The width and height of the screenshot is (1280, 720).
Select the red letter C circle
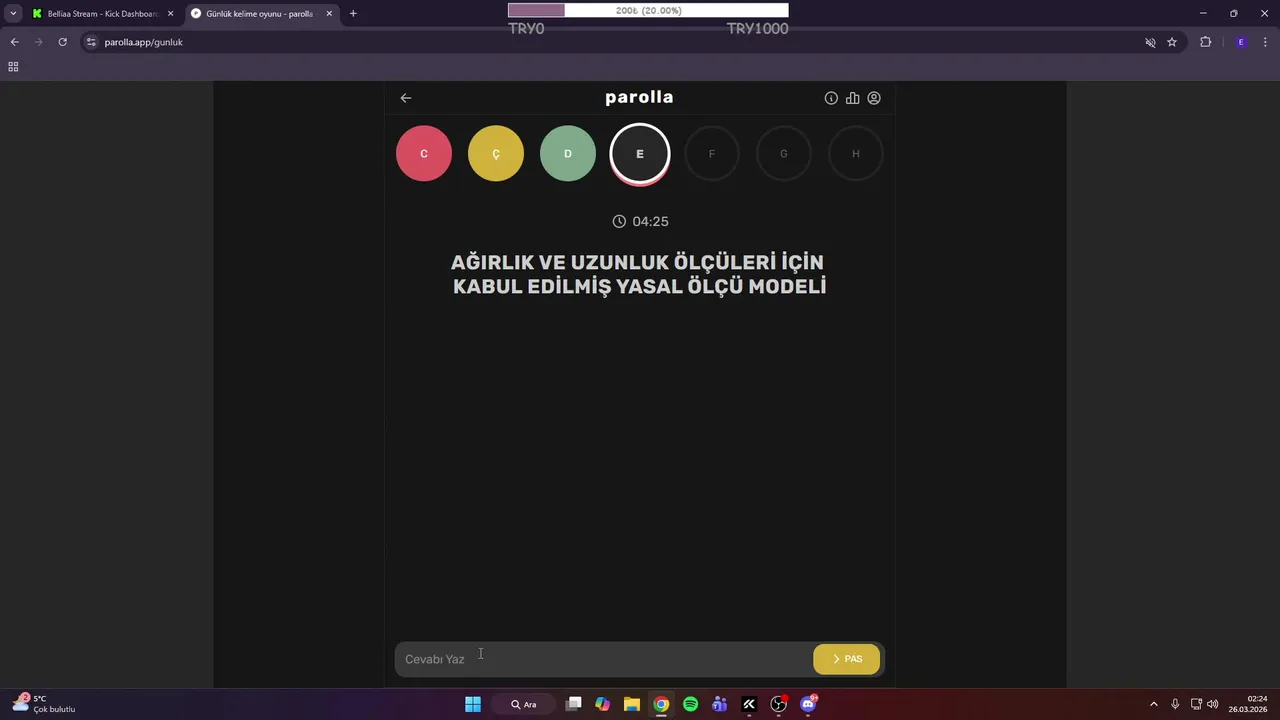tap(424, 154)
